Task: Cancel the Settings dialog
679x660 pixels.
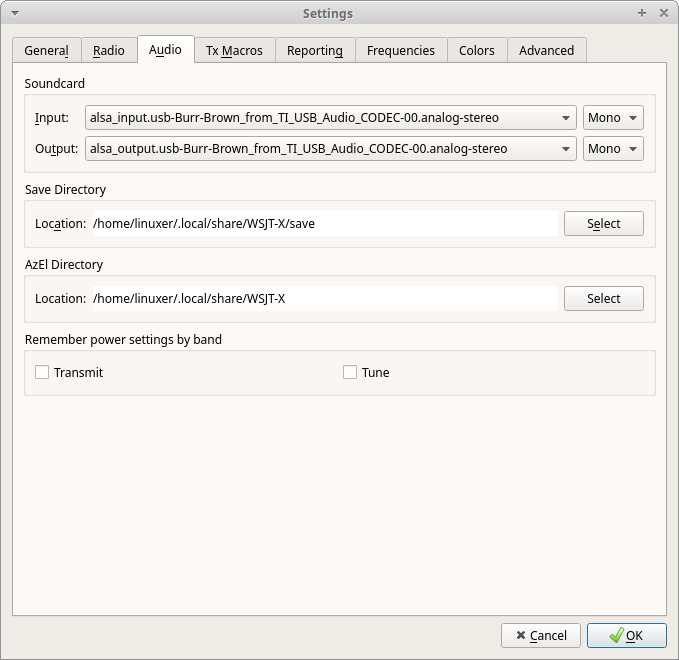Action: pos(540,635)
